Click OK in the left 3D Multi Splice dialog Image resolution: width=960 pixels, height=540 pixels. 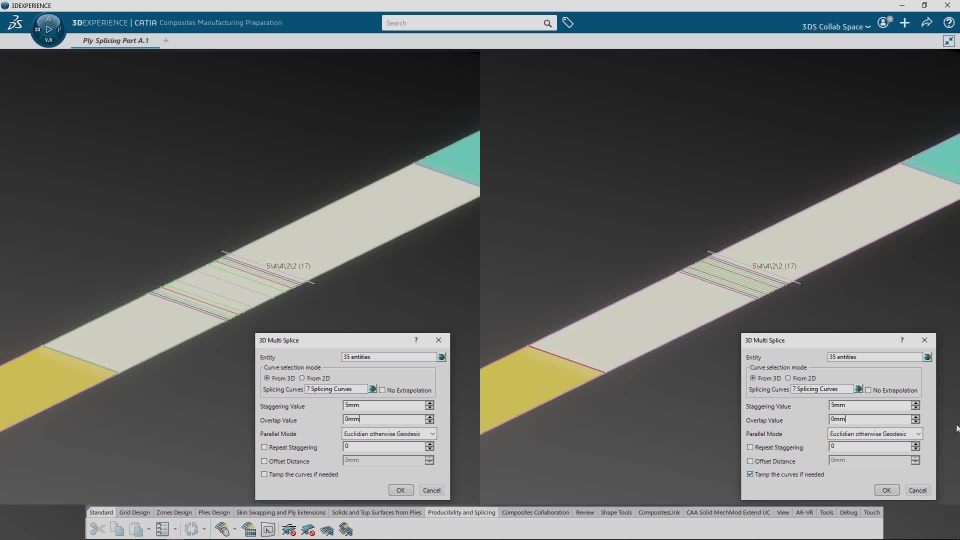[400, 490]
